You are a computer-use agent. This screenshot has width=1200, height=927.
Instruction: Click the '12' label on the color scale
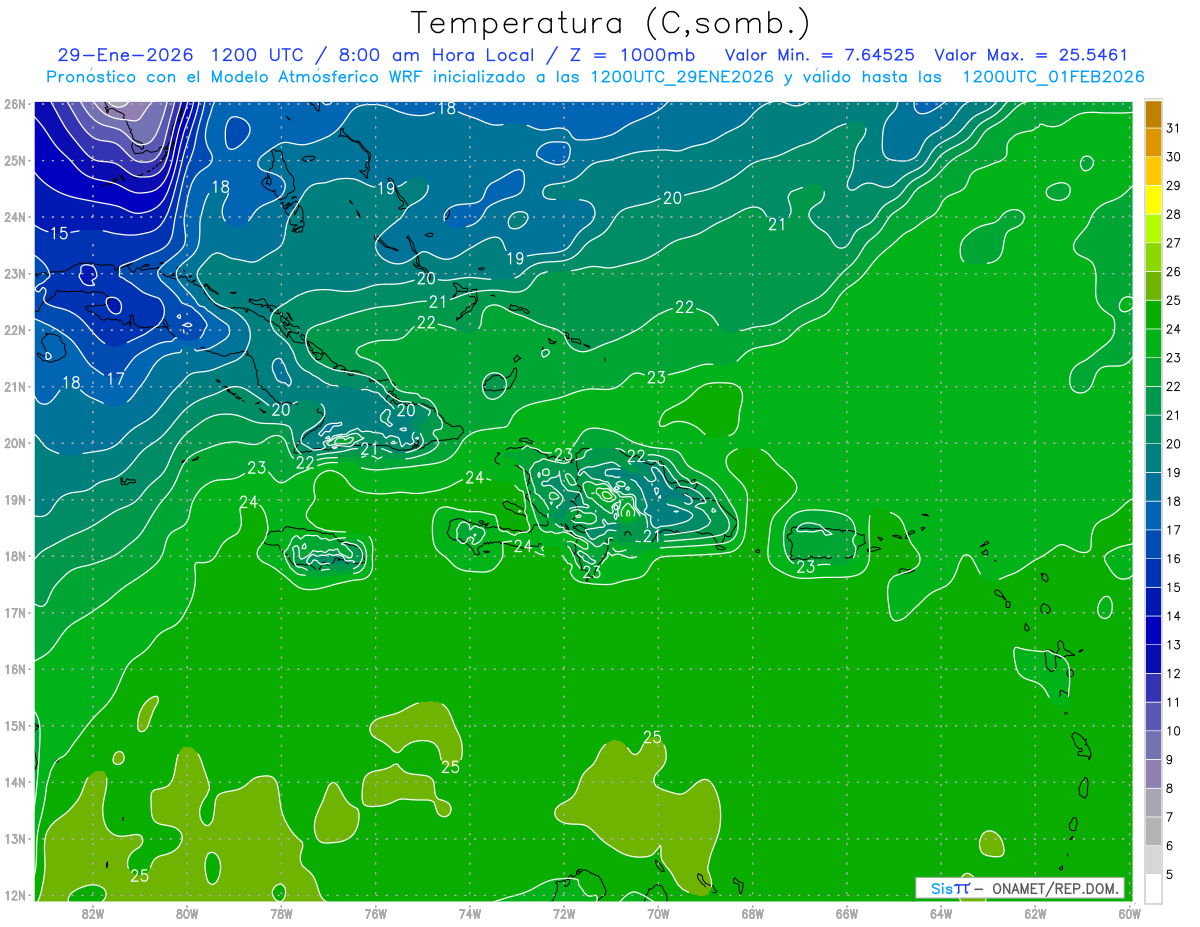(1173, 673)
